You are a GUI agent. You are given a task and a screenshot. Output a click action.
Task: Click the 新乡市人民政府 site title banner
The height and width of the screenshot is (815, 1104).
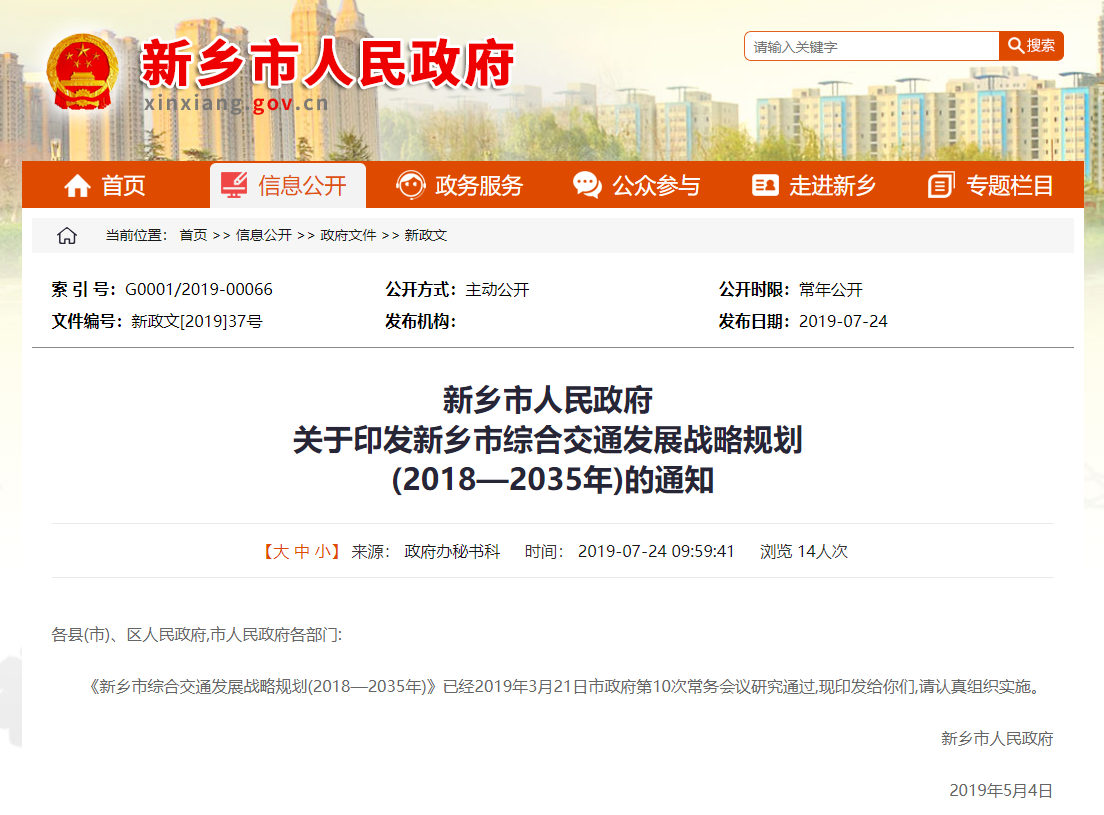point(327,64)
